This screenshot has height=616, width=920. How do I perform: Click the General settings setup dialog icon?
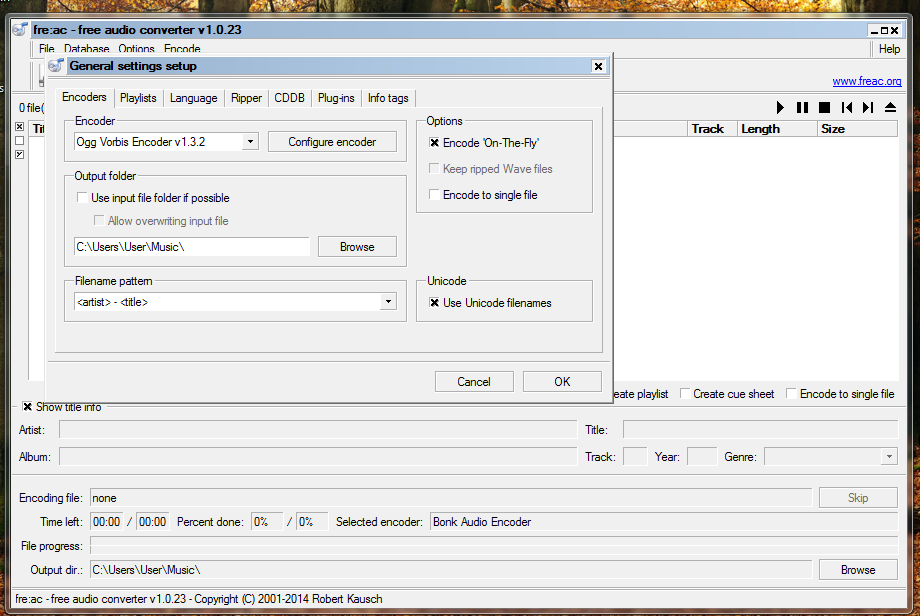[x=56, y=66]
